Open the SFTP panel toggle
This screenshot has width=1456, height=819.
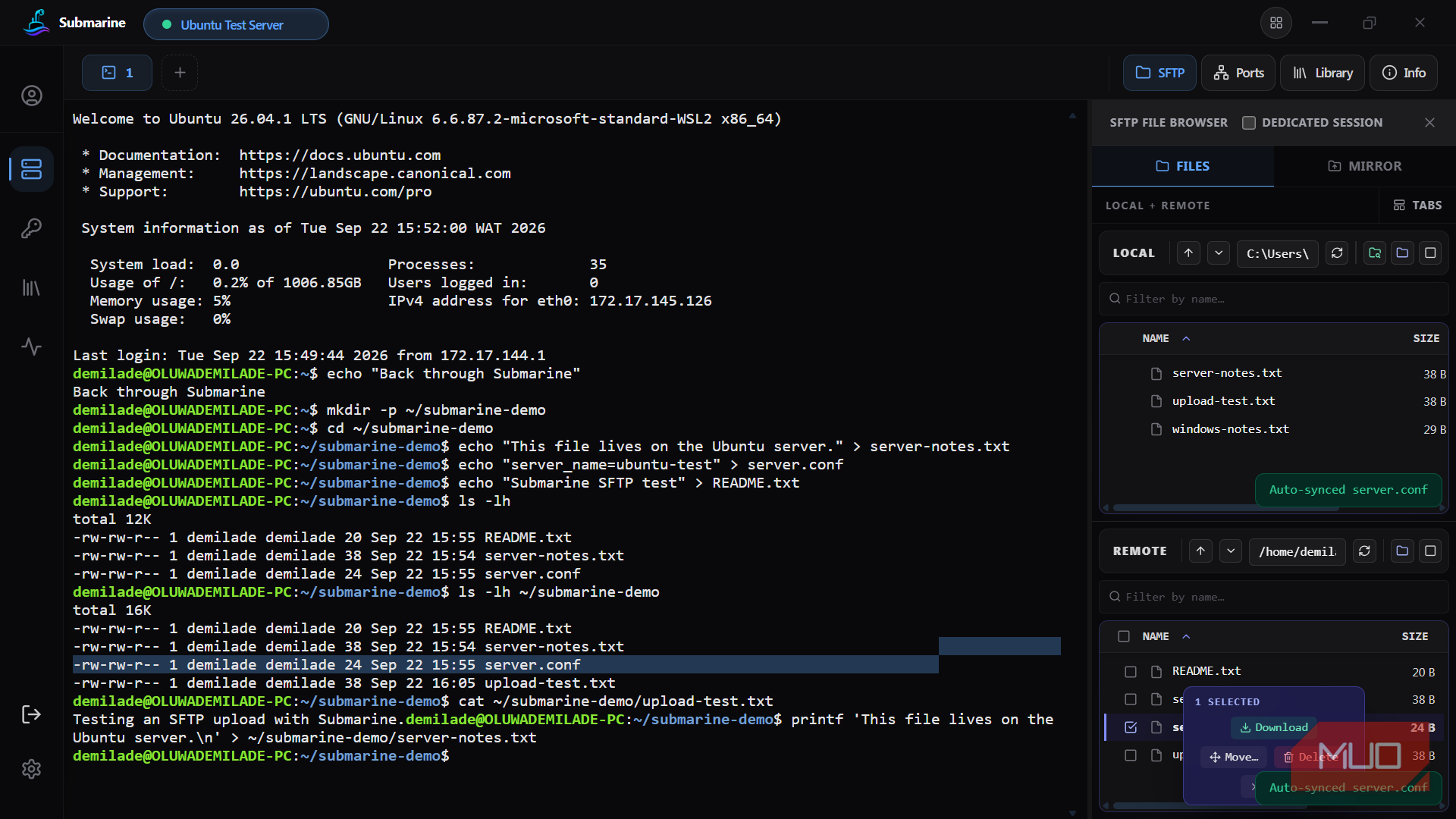[1159, 73]
